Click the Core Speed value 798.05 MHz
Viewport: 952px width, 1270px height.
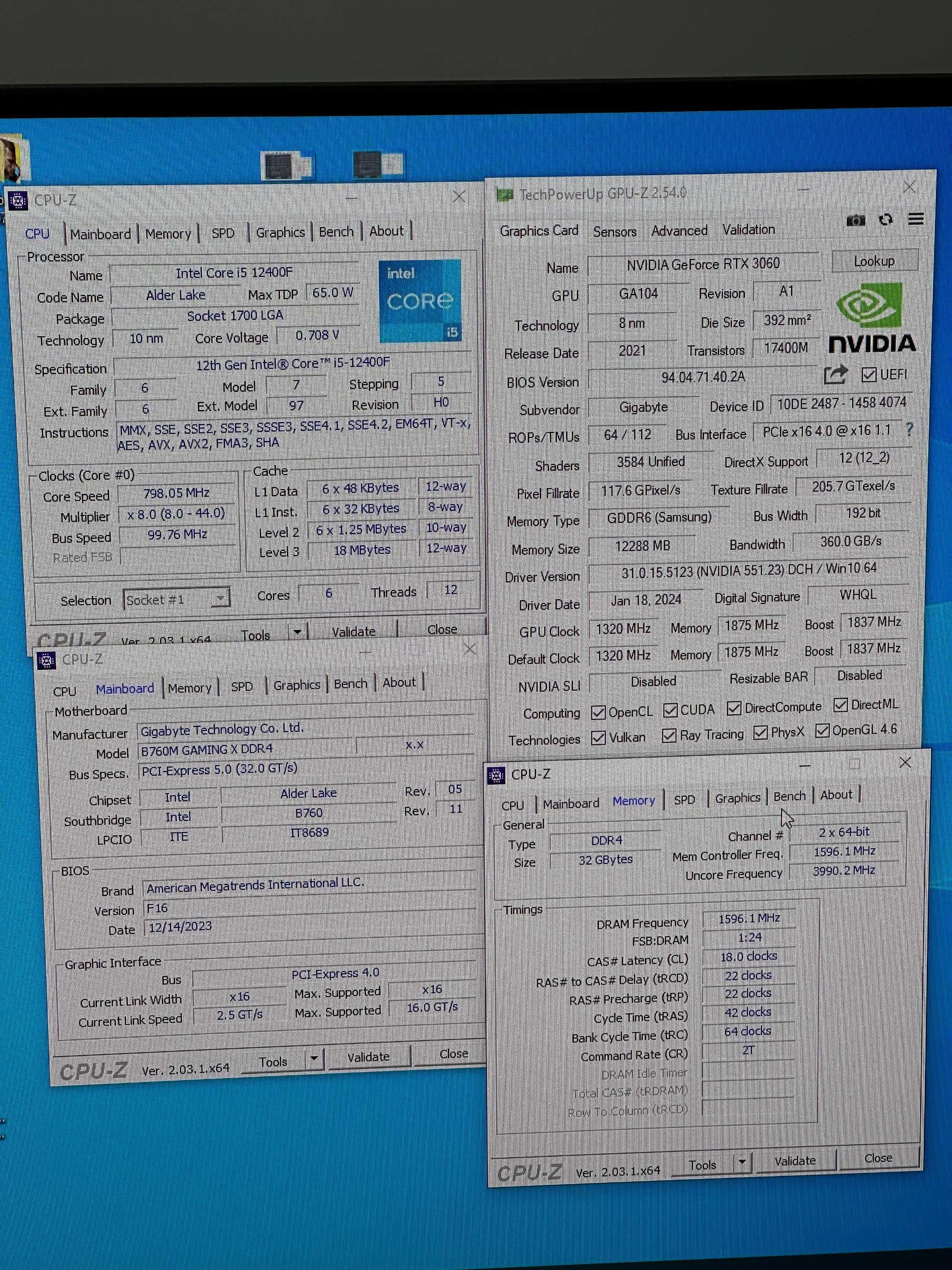click(x=176, y=493)
